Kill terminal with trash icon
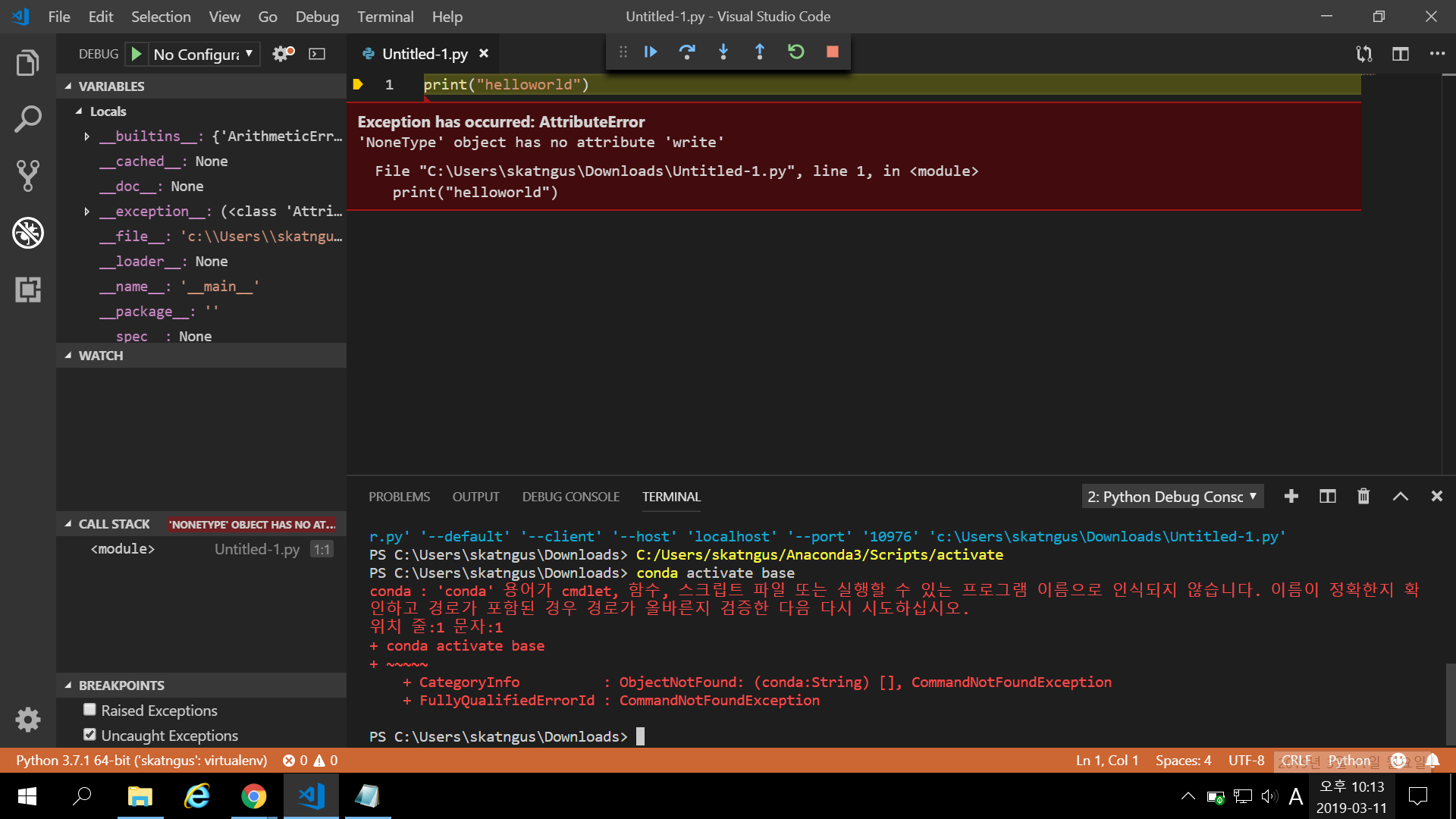This screenshot has width=1456, height=819. click(x=1363, y=496)
